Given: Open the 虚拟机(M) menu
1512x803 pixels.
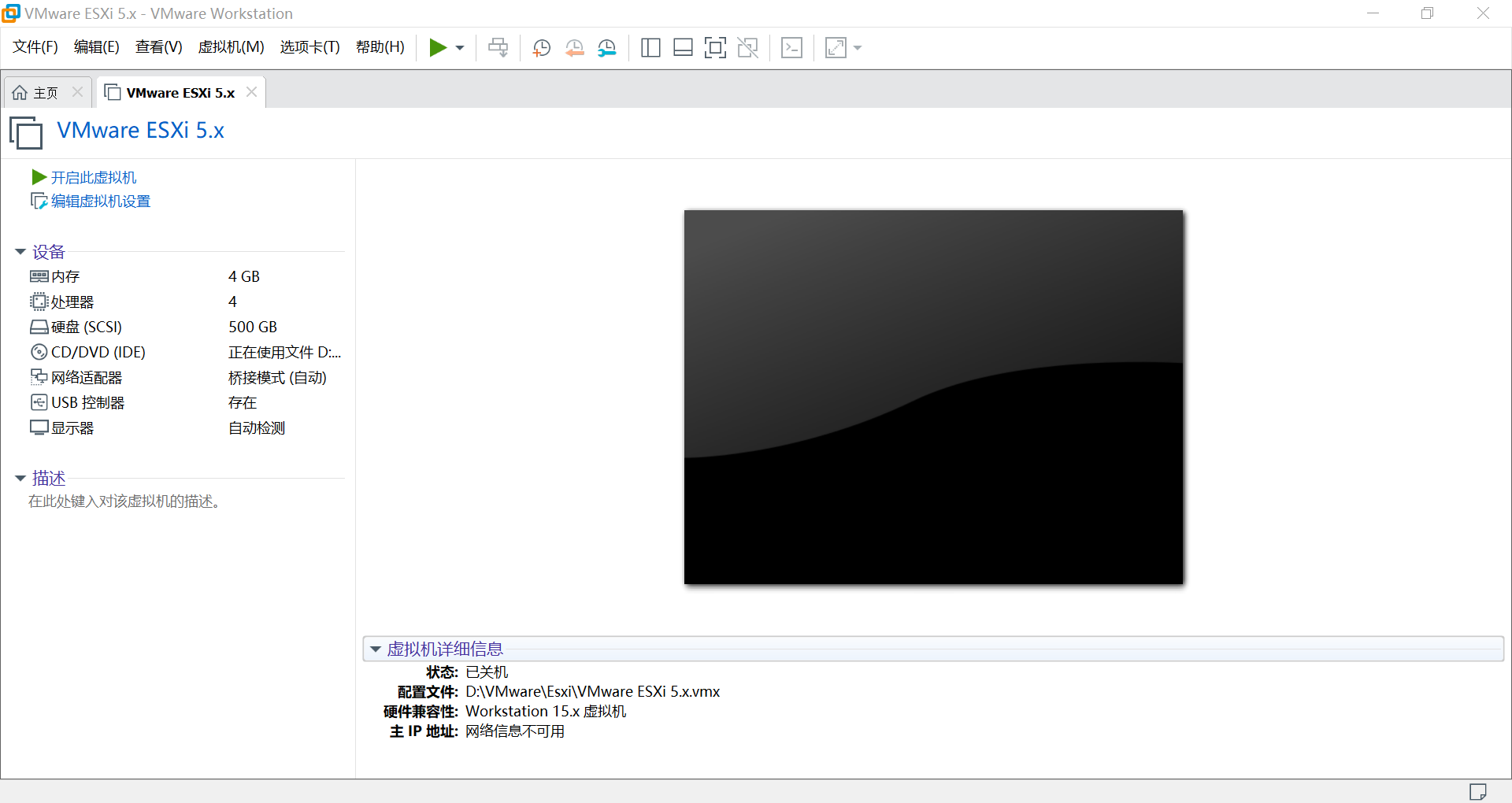Looking at the screenshot, I should (x=232, y=47).
